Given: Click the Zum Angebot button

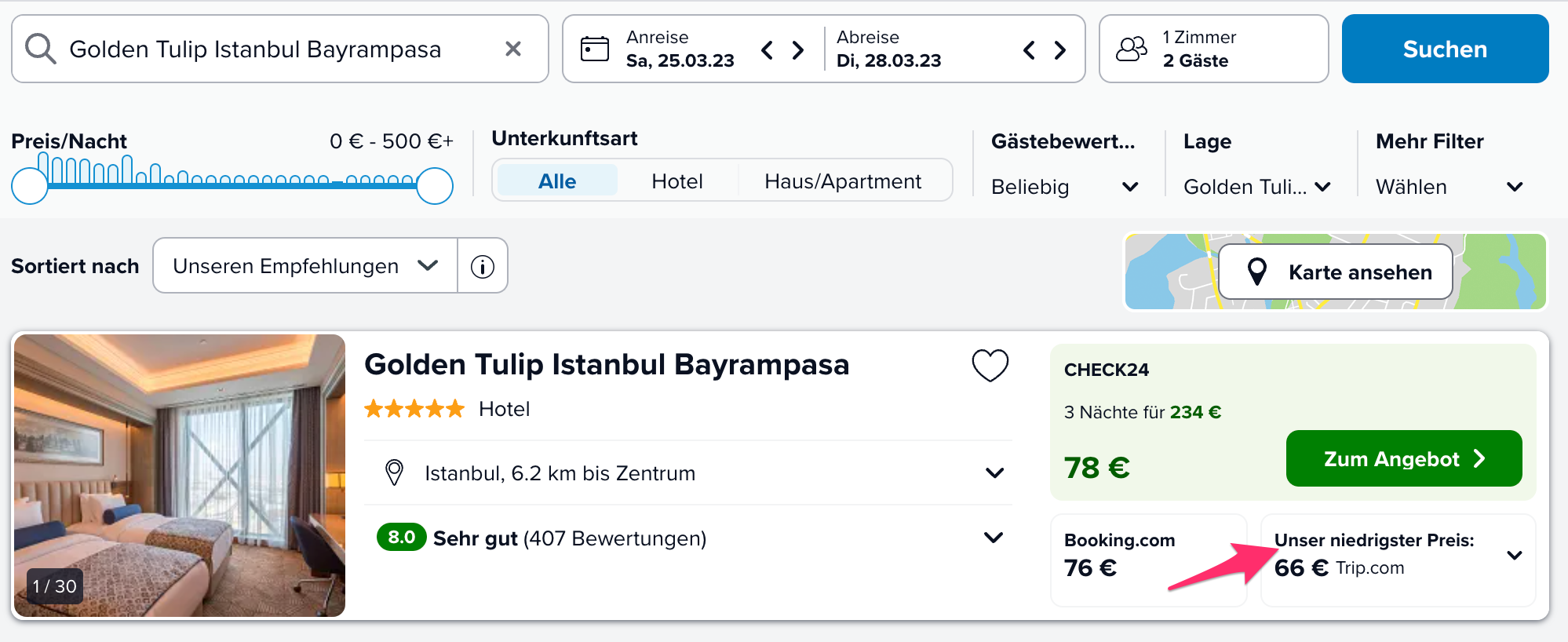Looking at the screenshot, I should click(x=1404, y=458).
